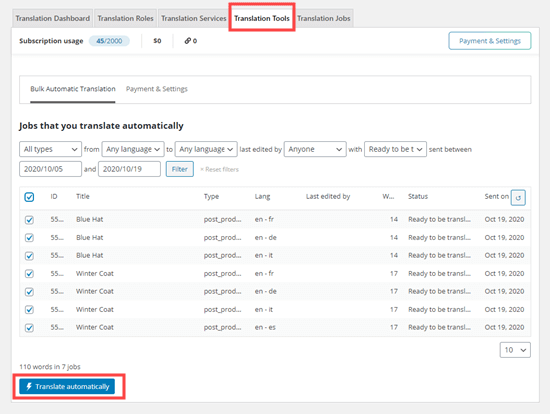Open the Payment & Settings sub-tab
550x414 pixels.
pos(157,89)
